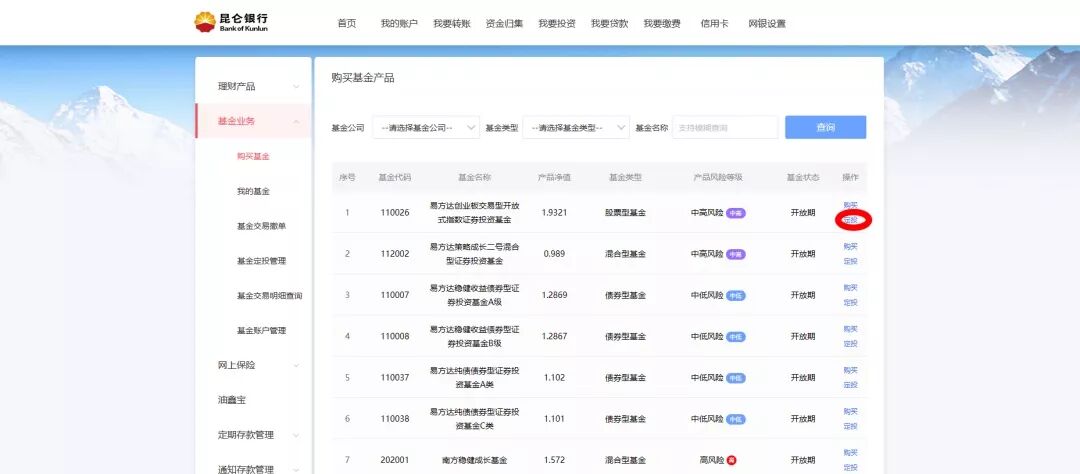The image size is (1080, 474).
Task: Click 定投 for fund 110008
Action: pyautogui.click(x=851, y=344)
